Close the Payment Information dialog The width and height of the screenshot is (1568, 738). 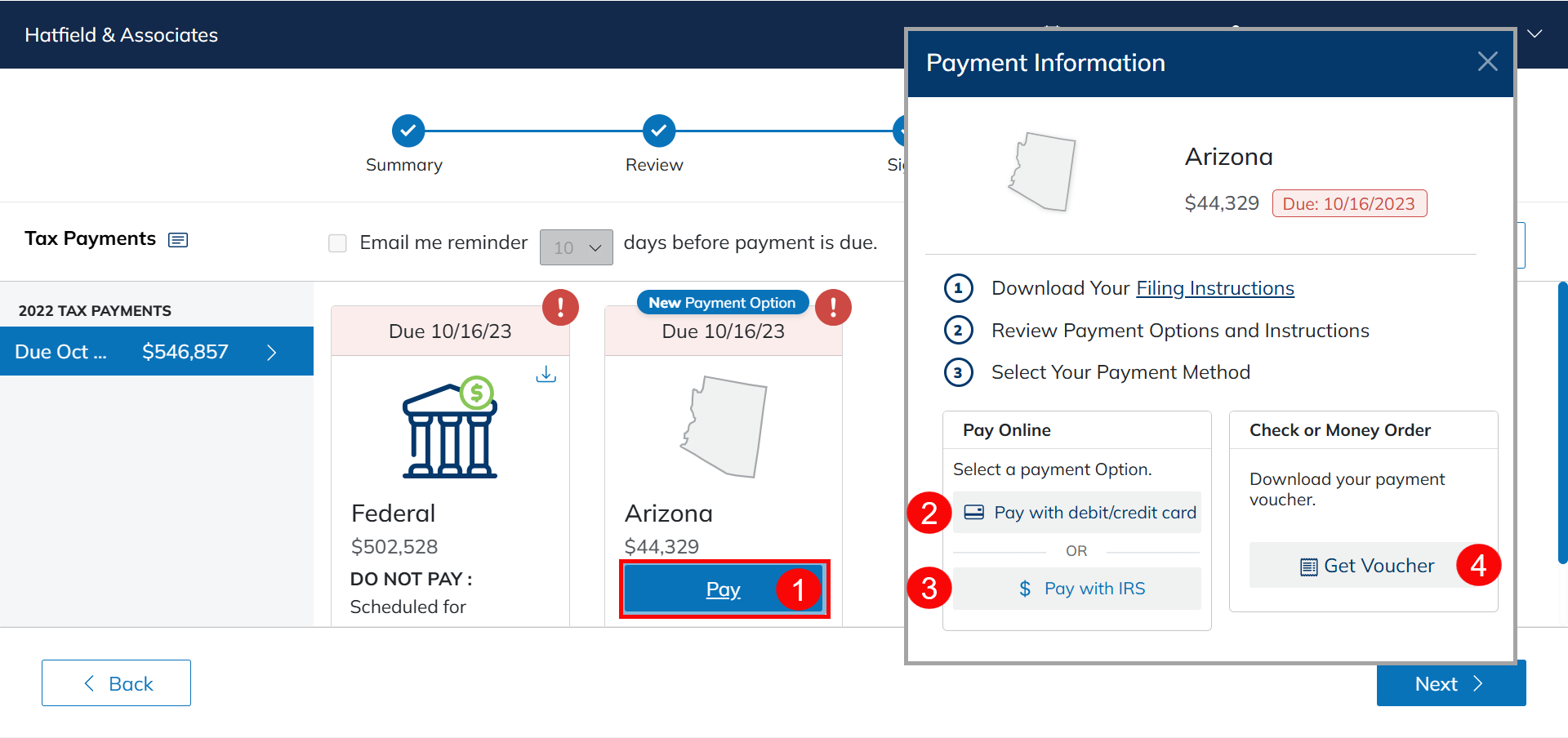(1487, 62)
